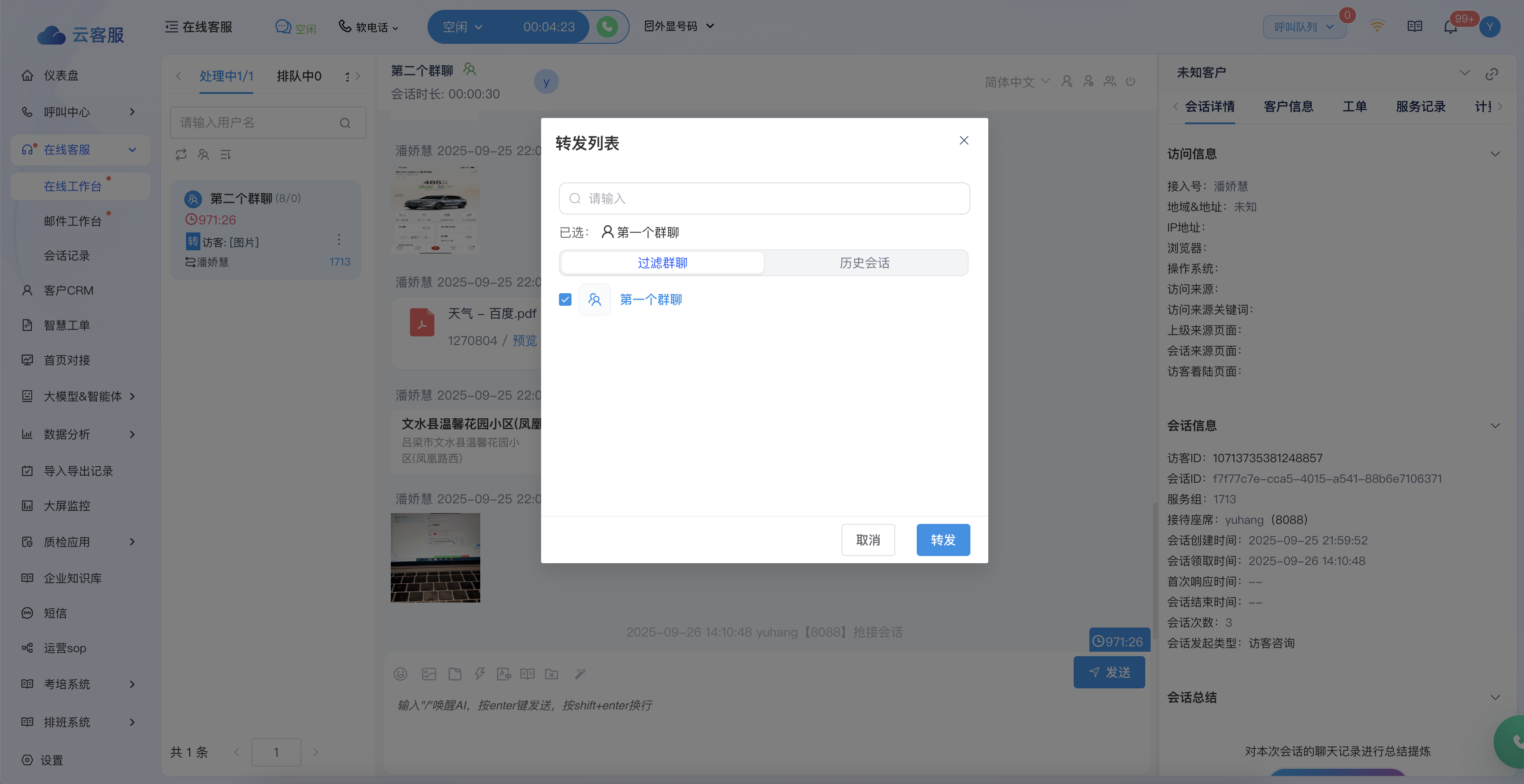Uncheck the 第一个群聊 checkbox
1524x784 pixels.
pyautogui.click(x=565, y=299)
